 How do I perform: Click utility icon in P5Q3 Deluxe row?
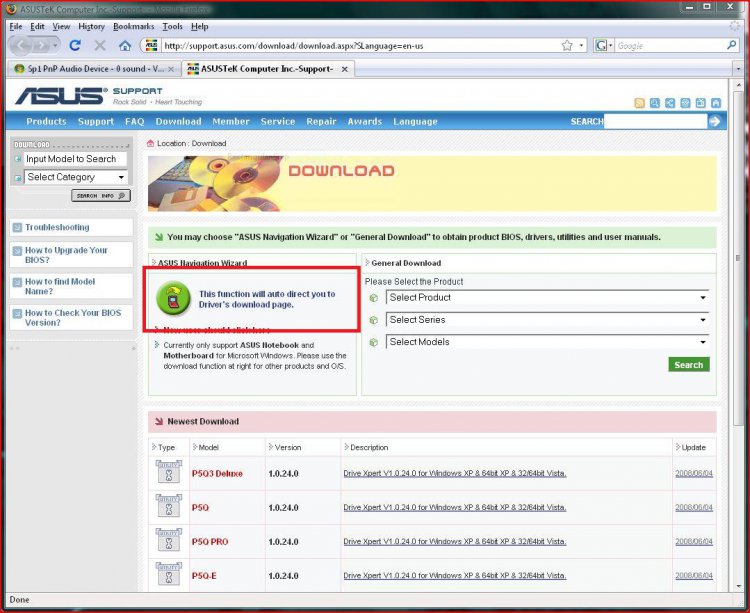[168, 471]
